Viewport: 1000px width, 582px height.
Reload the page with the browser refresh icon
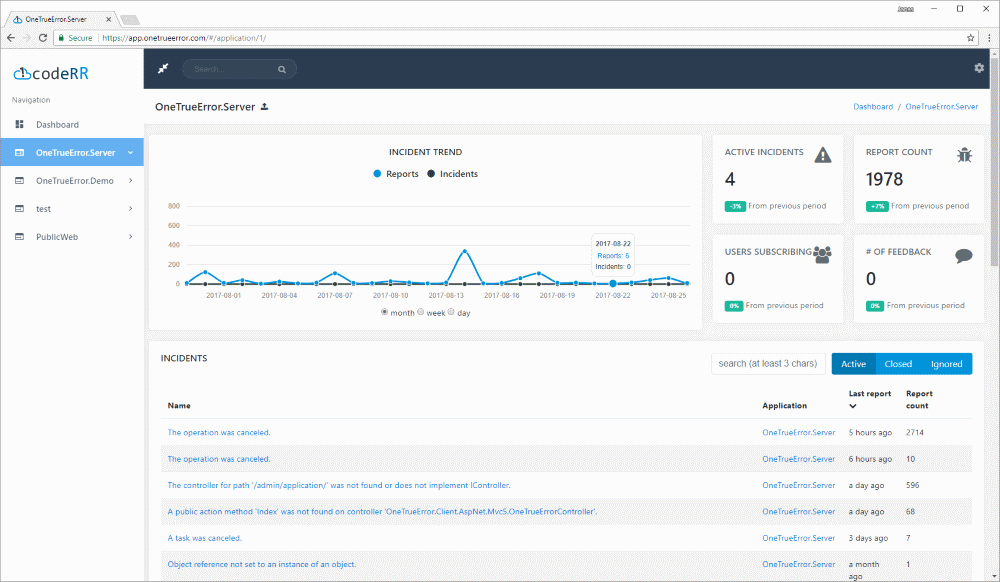[43, 38]
